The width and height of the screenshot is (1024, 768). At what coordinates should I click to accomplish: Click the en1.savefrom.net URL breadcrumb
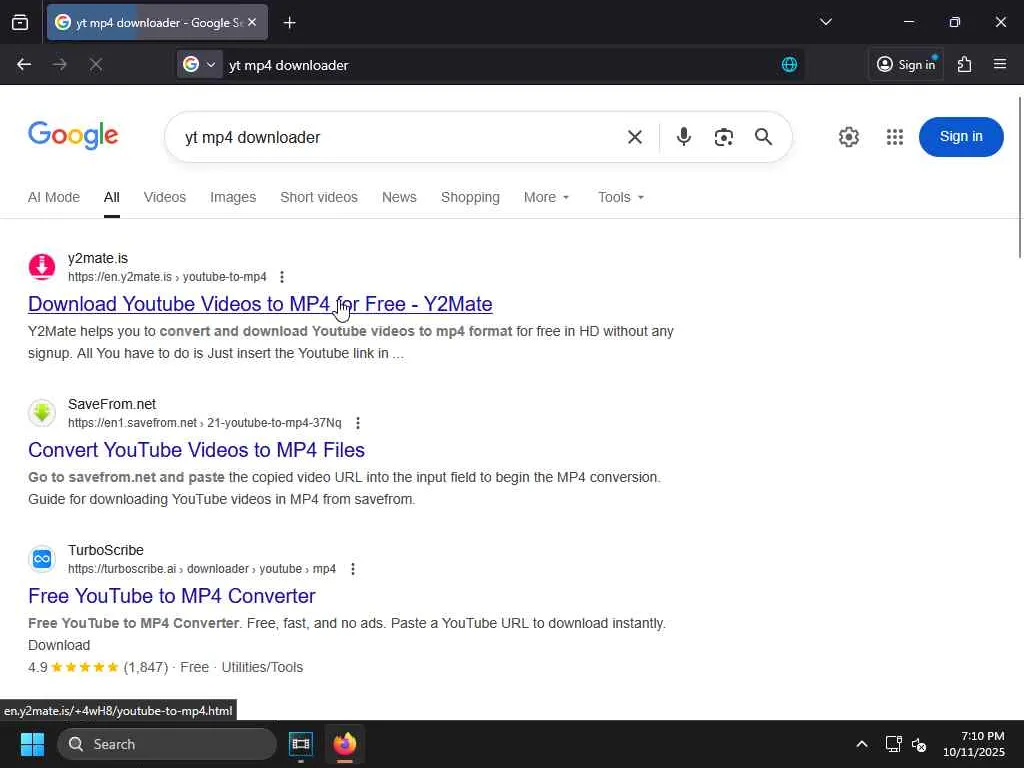204,423
